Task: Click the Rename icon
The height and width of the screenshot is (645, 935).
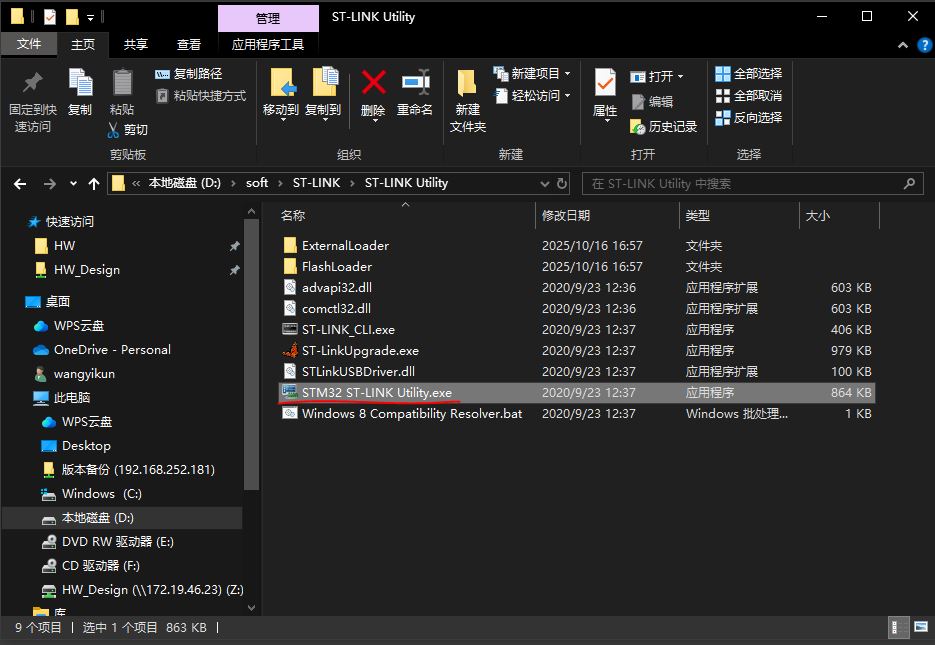Action: [415, 82]
